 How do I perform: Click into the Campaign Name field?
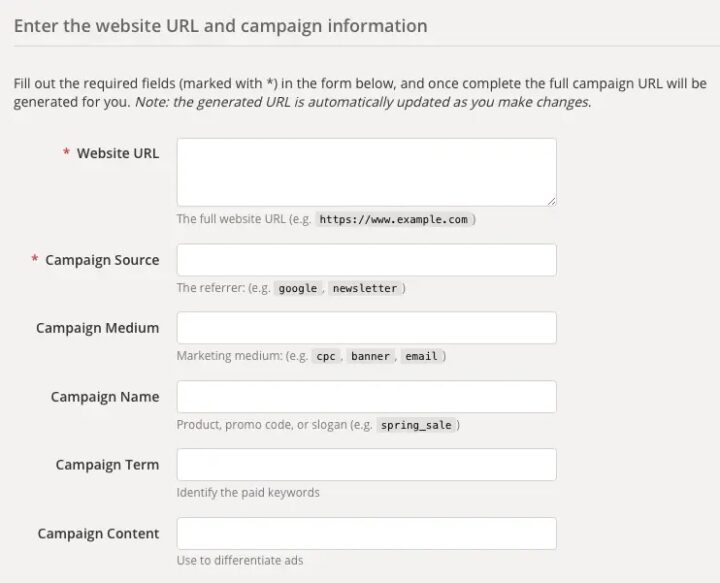(366, 397)
